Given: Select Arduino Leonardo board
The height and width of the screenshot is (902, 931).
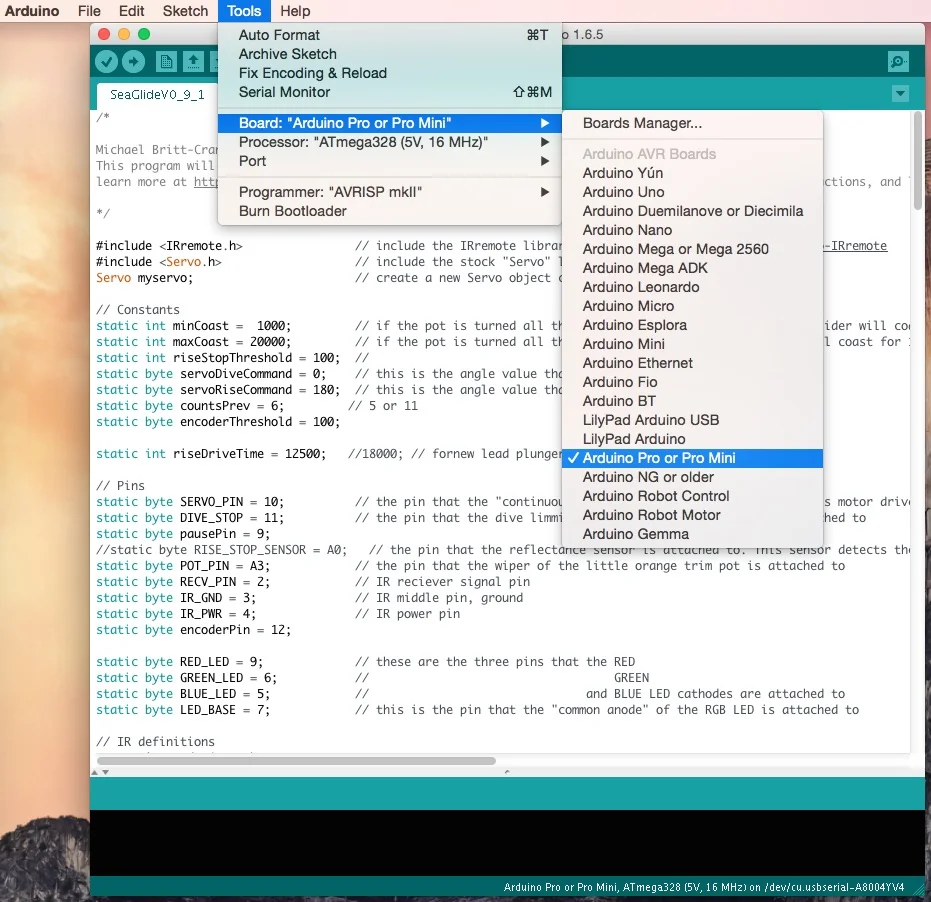Looking at the screenshot, I should click(x=692, y=287).
